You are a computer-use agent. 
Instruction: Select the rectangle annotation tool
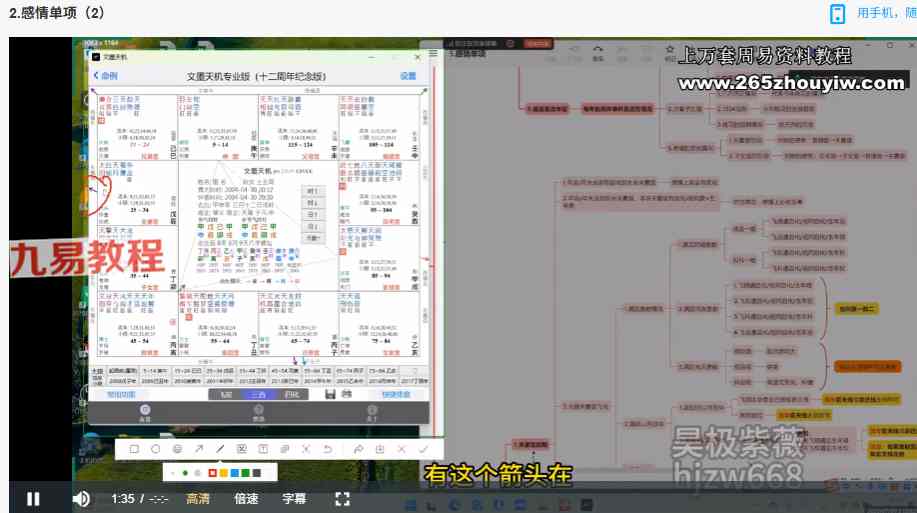134,450
